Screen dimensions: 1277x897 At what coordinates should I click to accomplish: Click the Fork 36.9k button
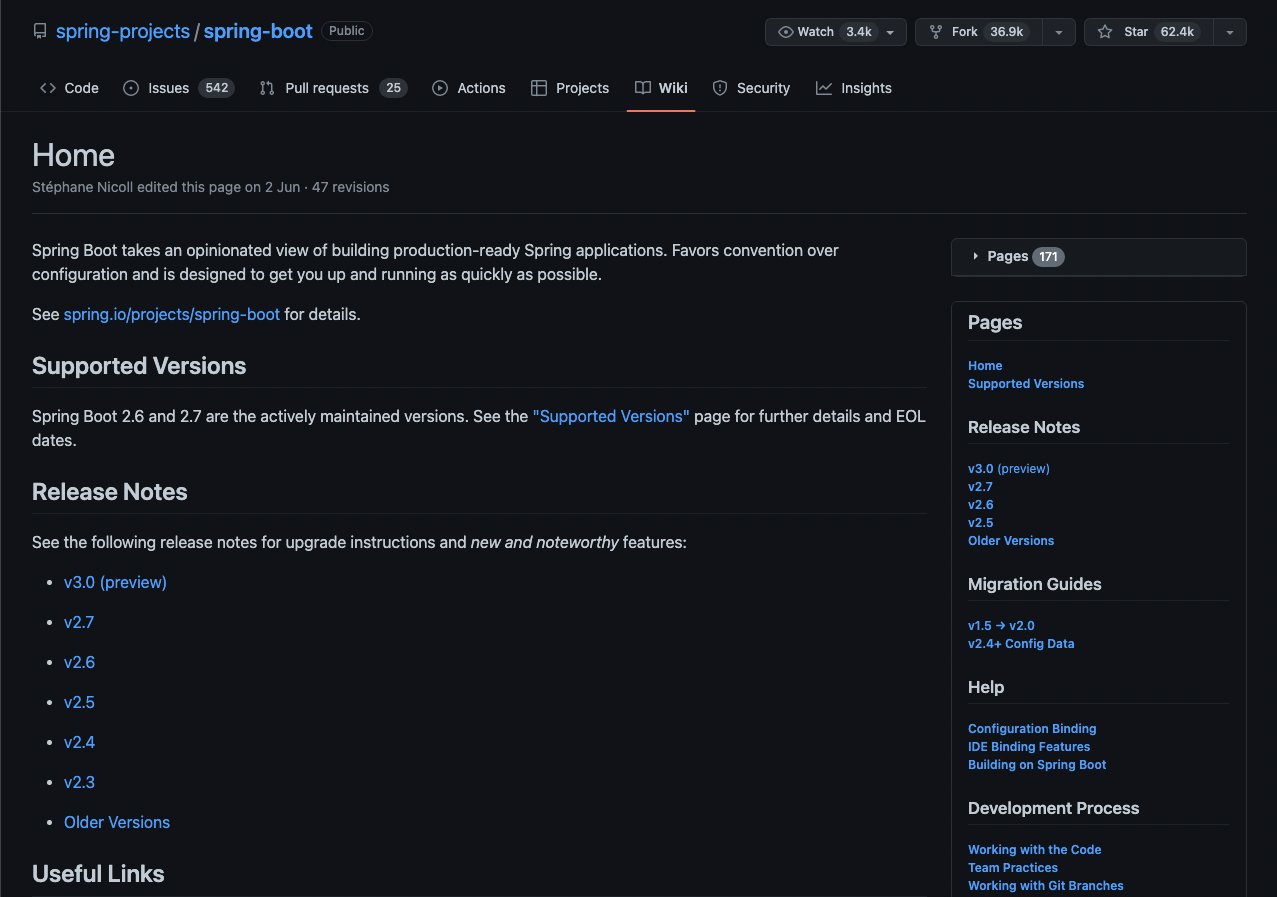click(x=979, y=32)
